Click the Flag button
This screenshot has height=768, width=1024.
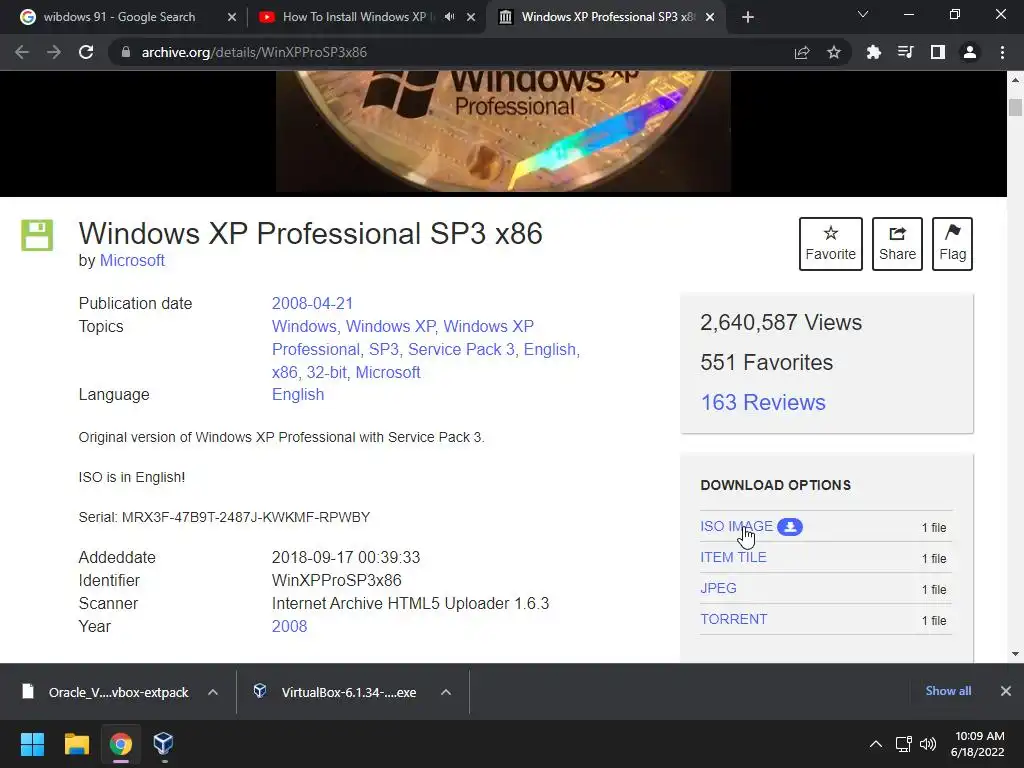[952, 244]
